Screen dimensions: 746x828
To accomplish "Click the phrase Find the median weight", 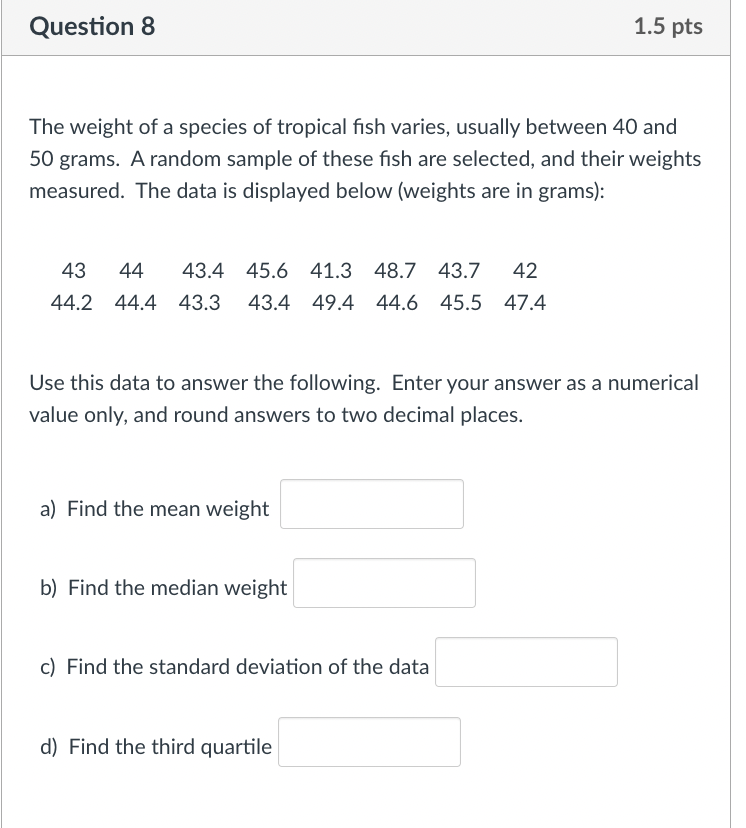I will [176, 587].
